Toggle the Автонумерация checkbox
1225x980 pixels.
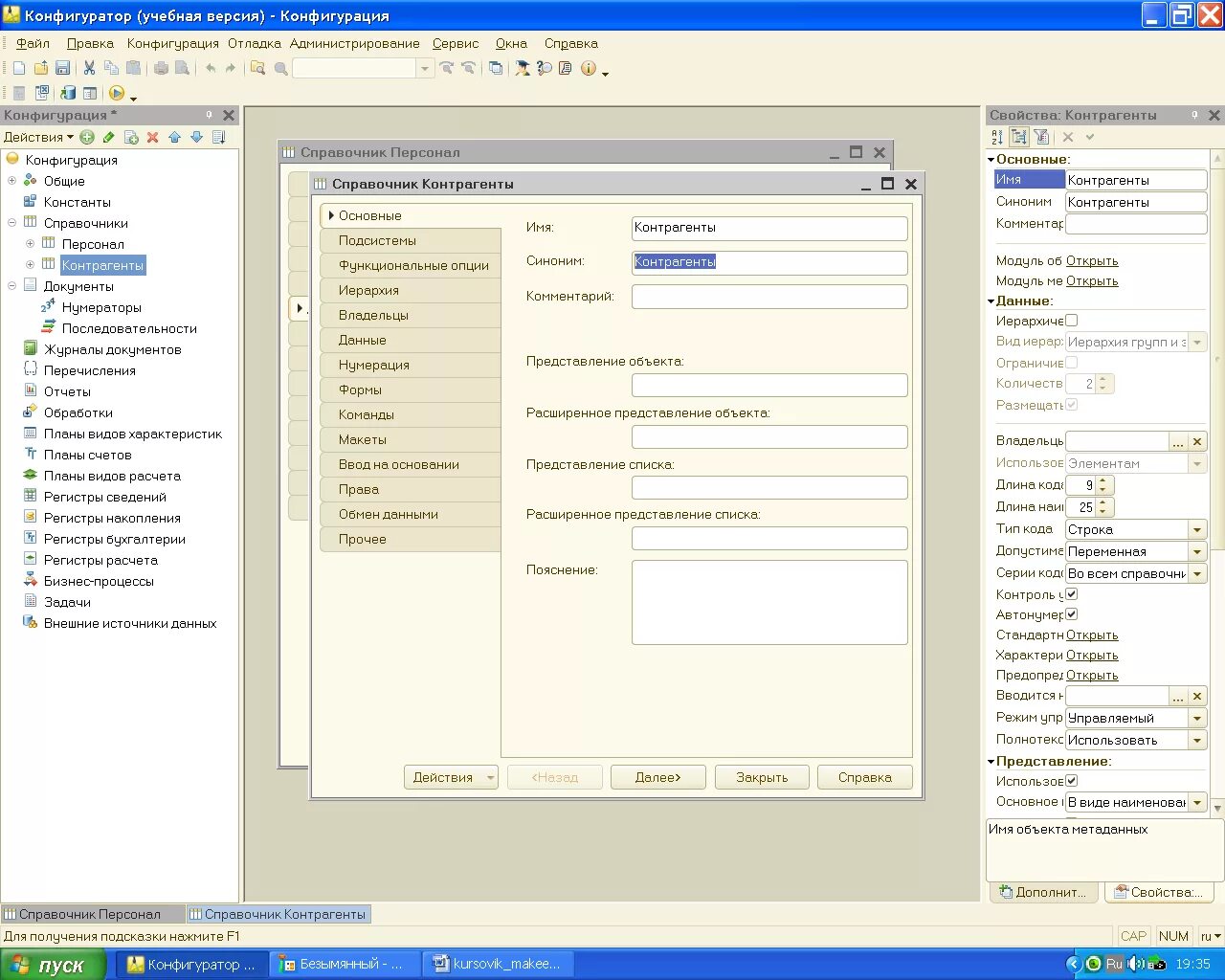coord(1072,614)
